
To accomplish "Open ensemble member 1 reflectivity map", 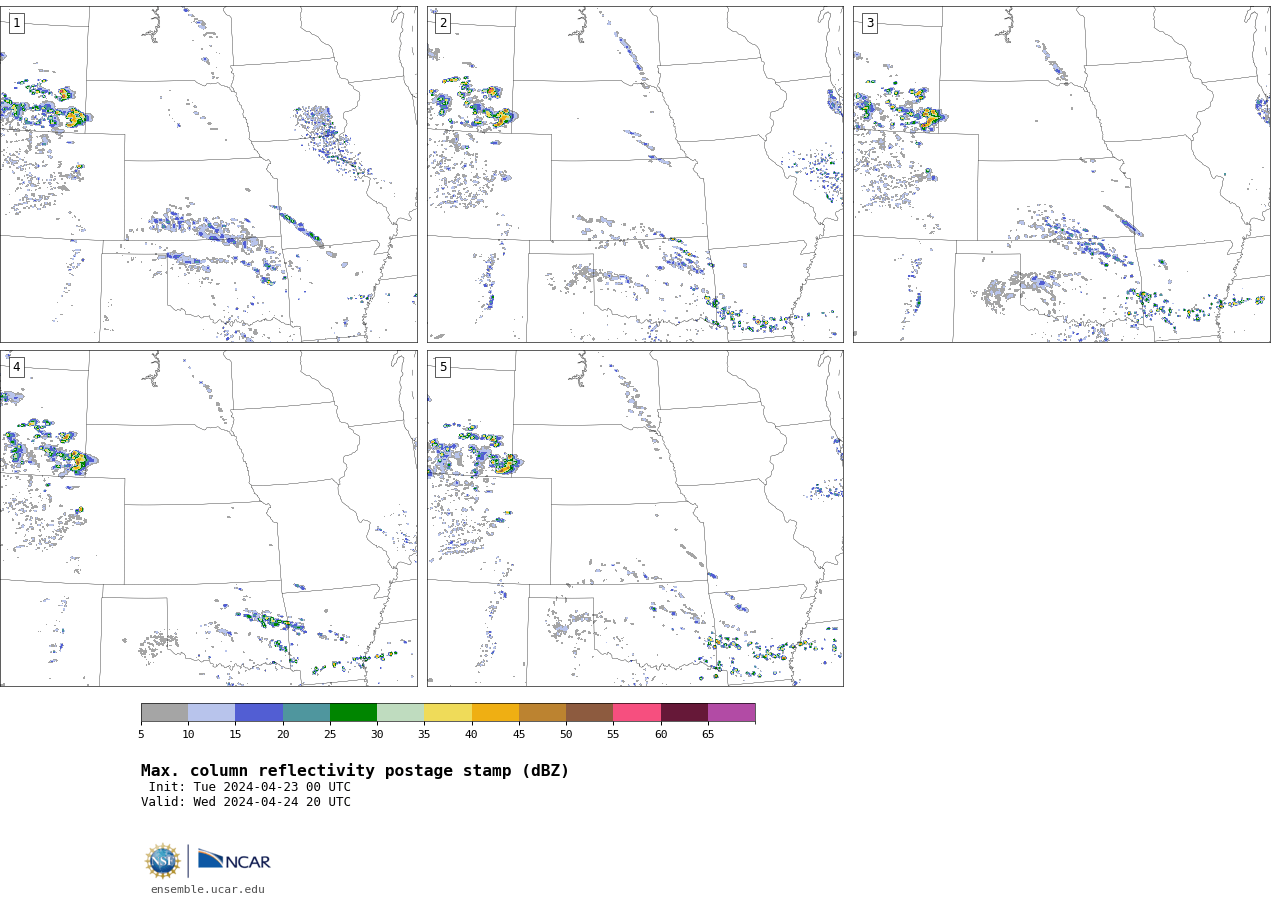I will click(x=209, y=174).
